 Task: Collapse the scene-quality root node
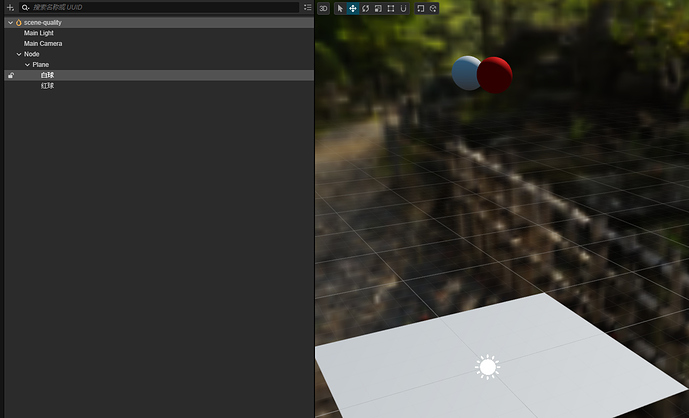tap(11, 22)
